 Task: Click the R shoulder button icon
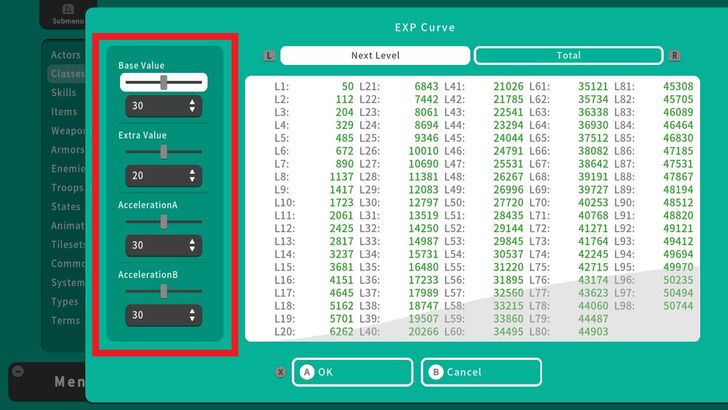pos(675,56)
